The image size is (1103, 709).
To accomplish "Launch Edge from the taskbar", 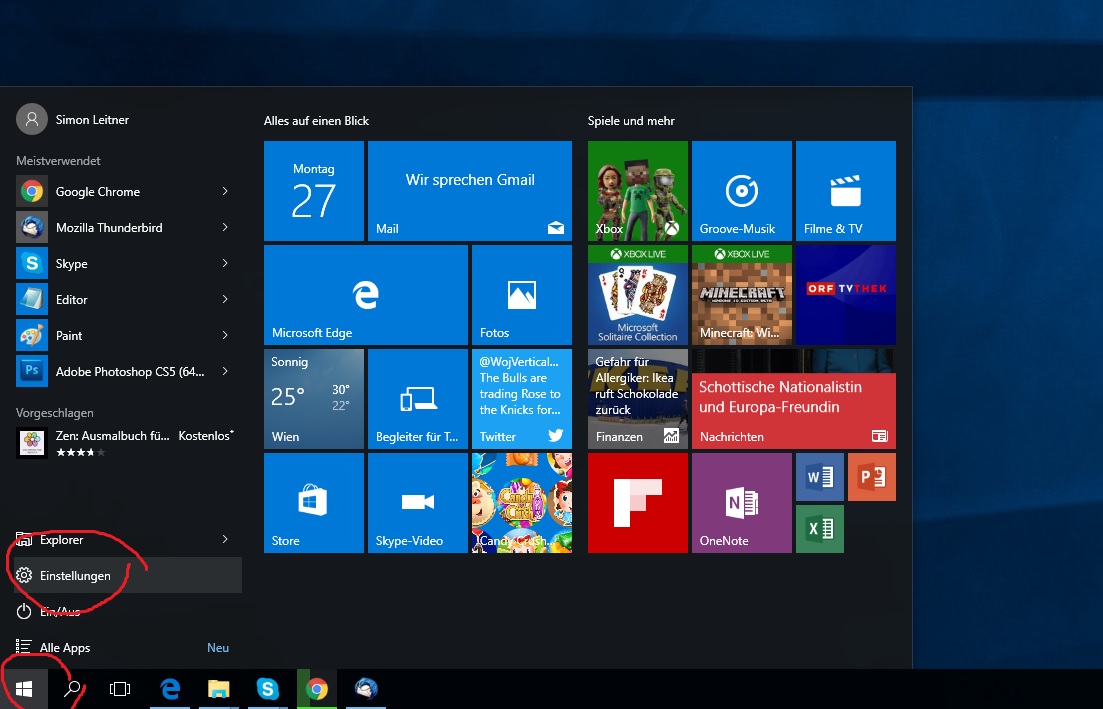I will pos(170,689).
